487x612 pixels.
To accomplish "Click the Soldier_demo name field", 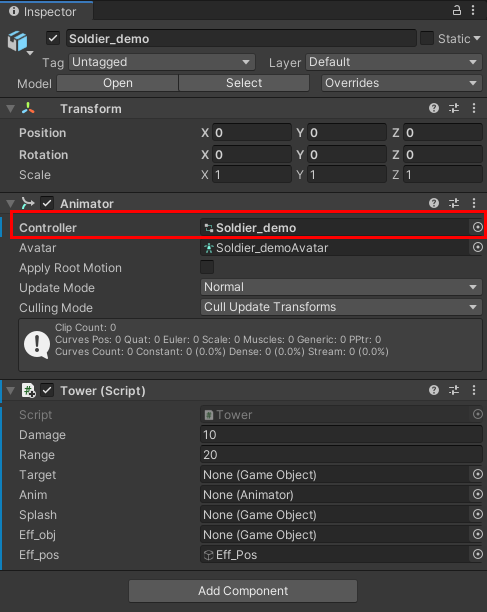I will click(x=241, y=38).
